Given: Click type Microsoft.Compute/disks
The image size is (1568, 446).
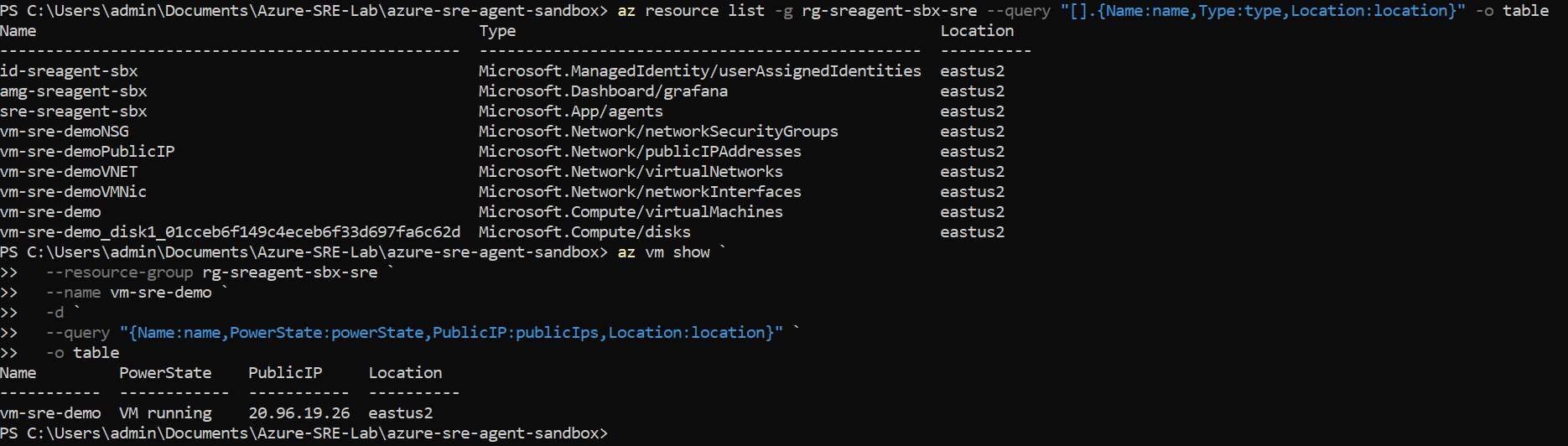Looking at the screenshot, I should (585, 232).
